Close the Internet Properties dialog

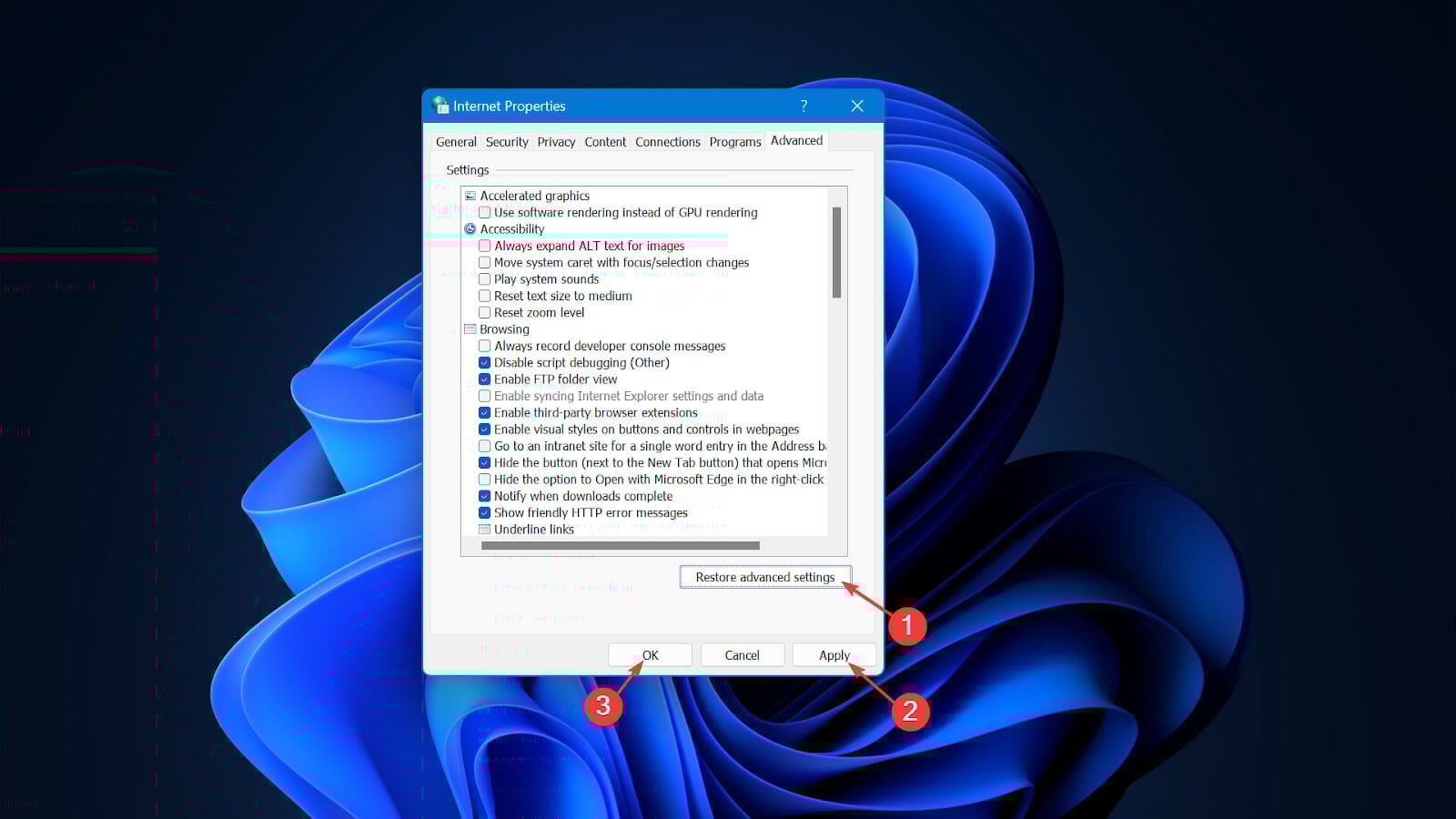click(x=857, y=106)
